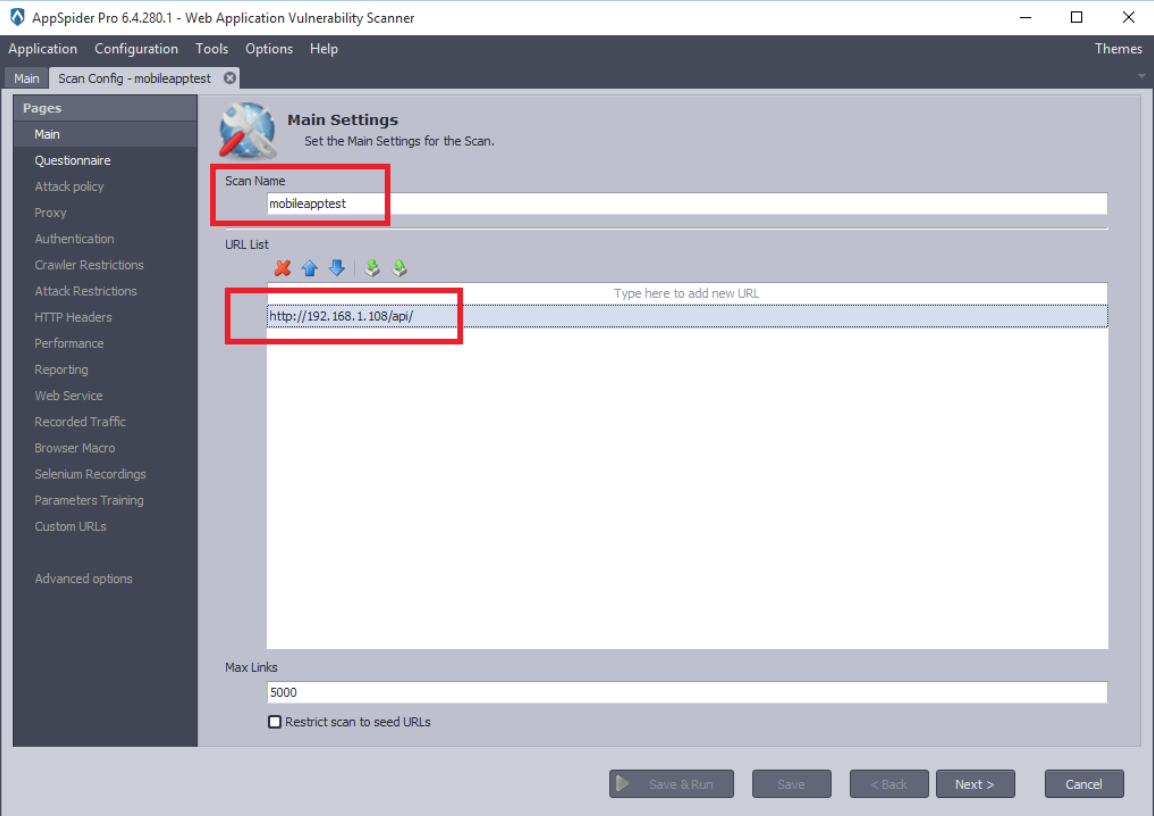Click the 'Type here to add new URL' field
The width and height of the screenshot is (1154, 816).
[x=687, y=294]
